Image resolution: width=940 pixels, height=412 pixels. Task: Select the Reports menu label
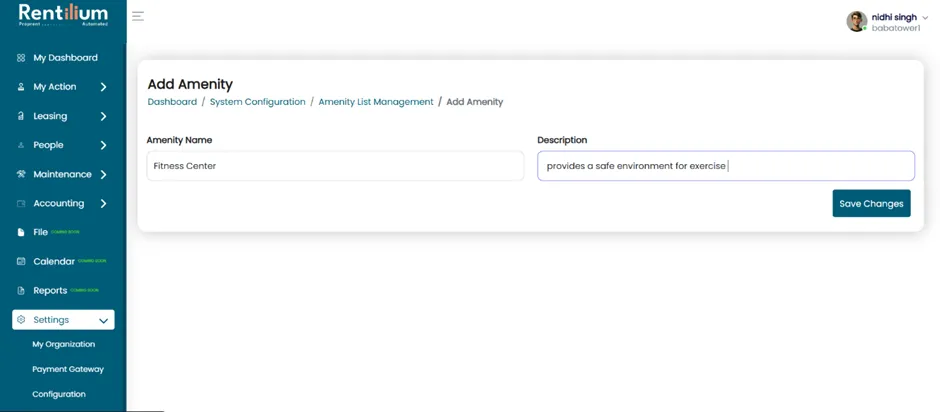pos(50,291)
